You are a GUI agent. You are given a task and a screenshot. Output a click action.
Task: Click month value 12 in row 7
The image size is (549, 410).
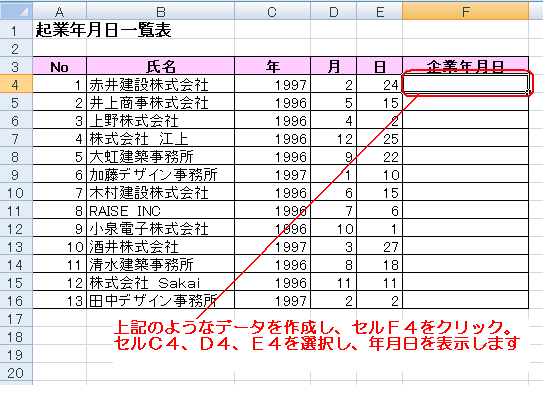334,138
